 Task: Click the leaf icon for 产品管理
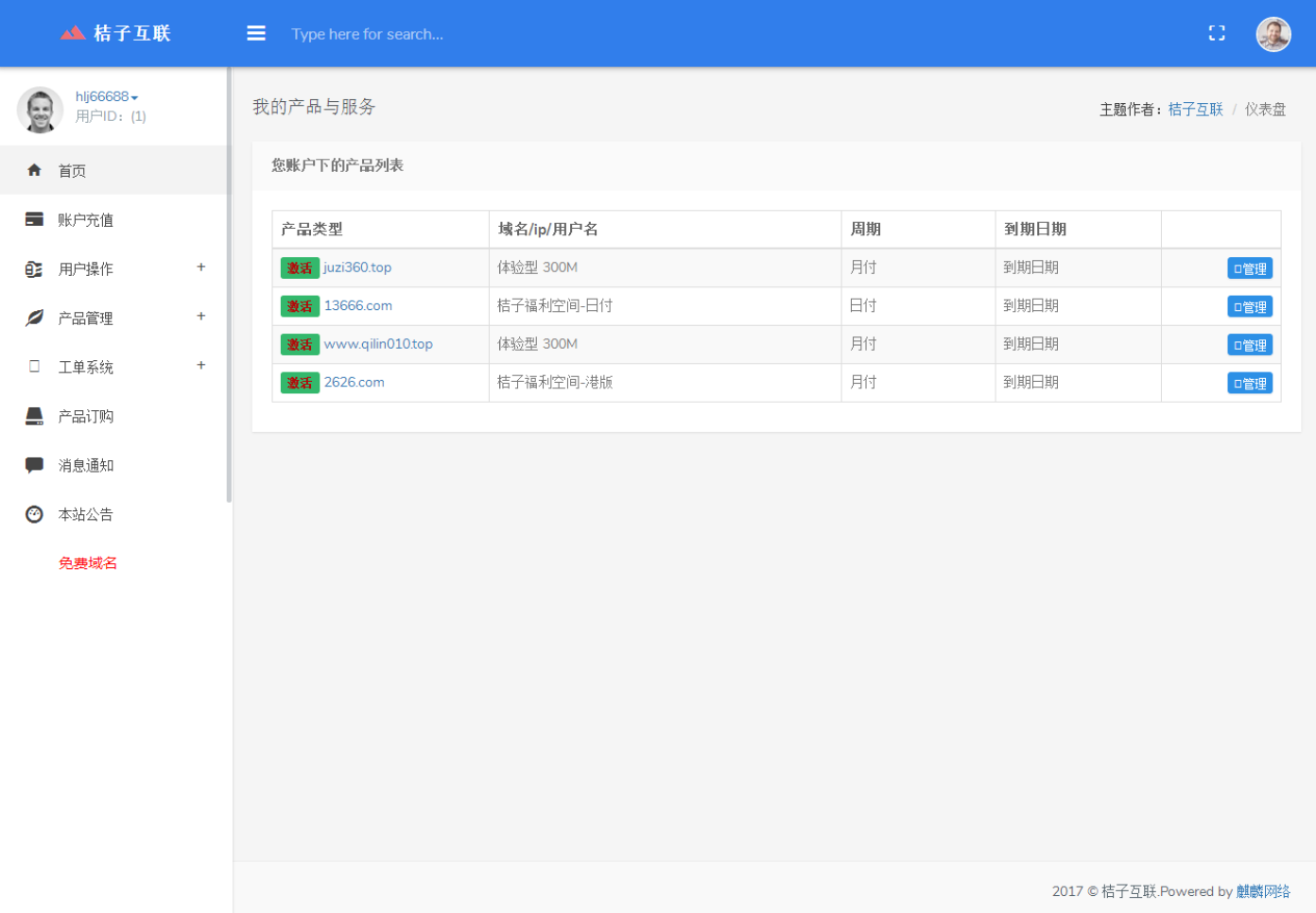[x=35, y=318]
